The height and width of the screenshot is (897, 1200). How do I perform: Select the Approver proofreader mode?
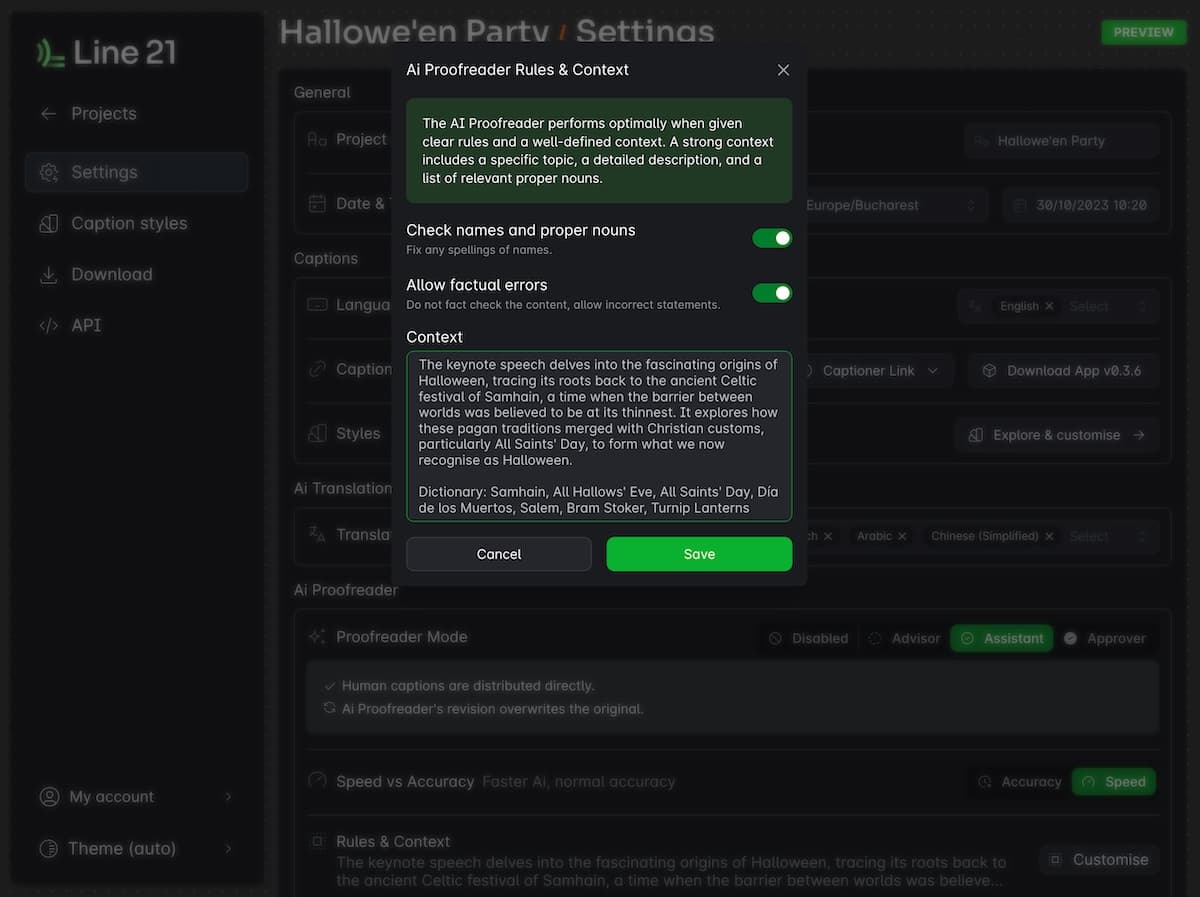click(1105, 638)
